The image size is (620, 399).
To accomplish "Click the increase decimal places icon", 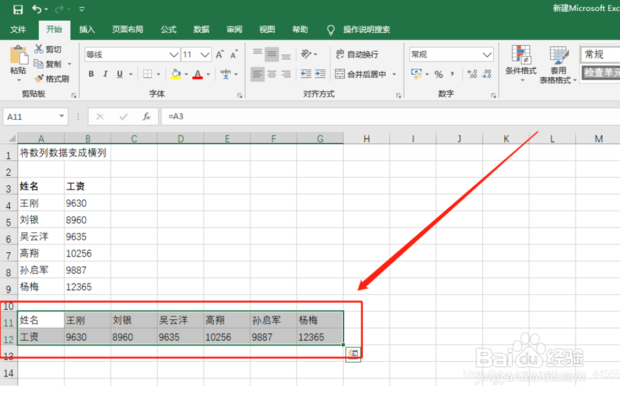I will click(472, 74).
